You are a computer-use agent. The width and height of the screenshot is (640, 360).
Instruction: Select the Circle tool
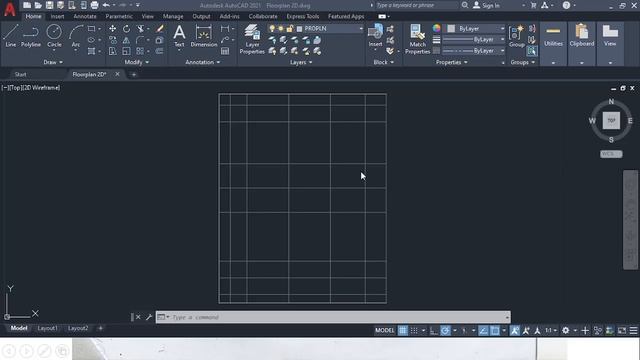click(54, 36)
